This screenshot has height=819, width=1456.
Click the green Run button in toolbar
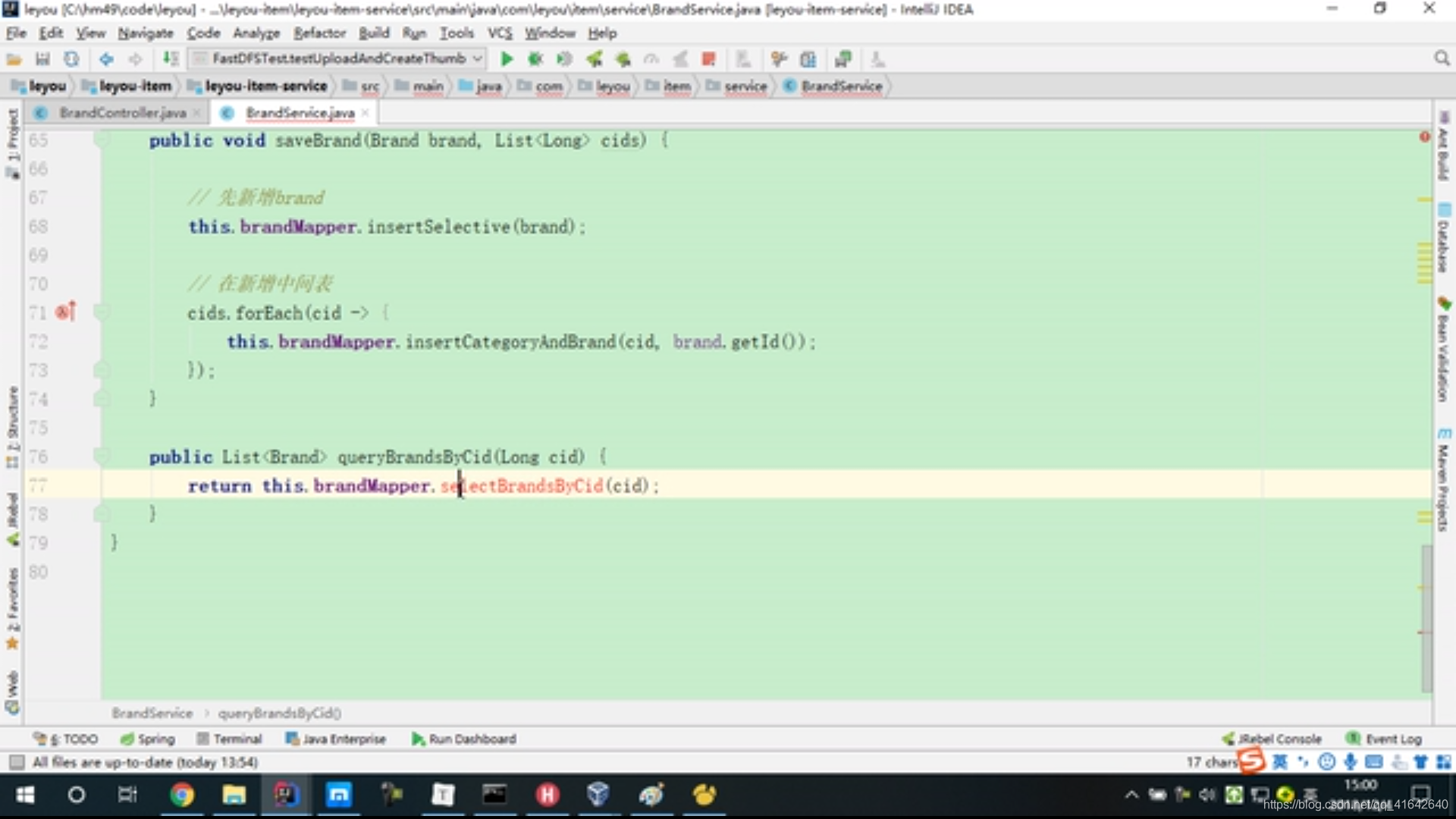507,59
